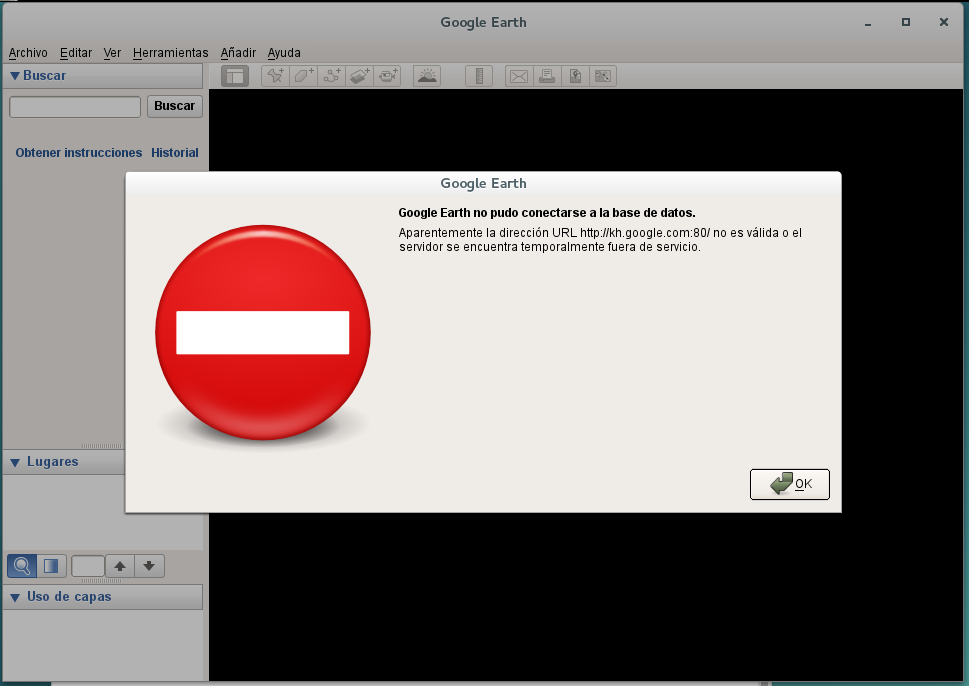This screenshot has height=686, width=969.
Task: Click the add image overlay icon
Action: tap(360, 76)
